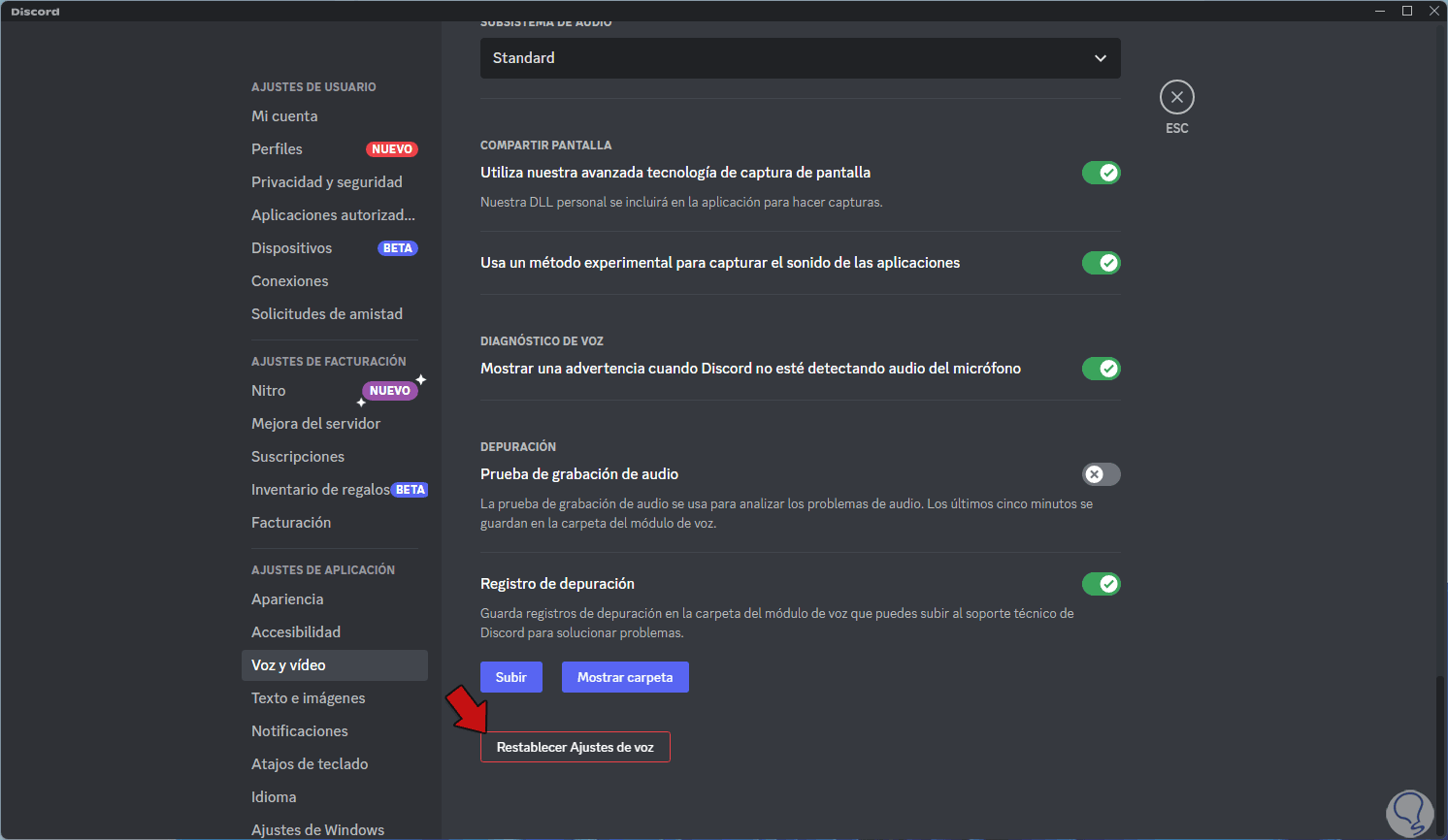Click the BETA badge on Inventario de regalos

coord(411,490)
